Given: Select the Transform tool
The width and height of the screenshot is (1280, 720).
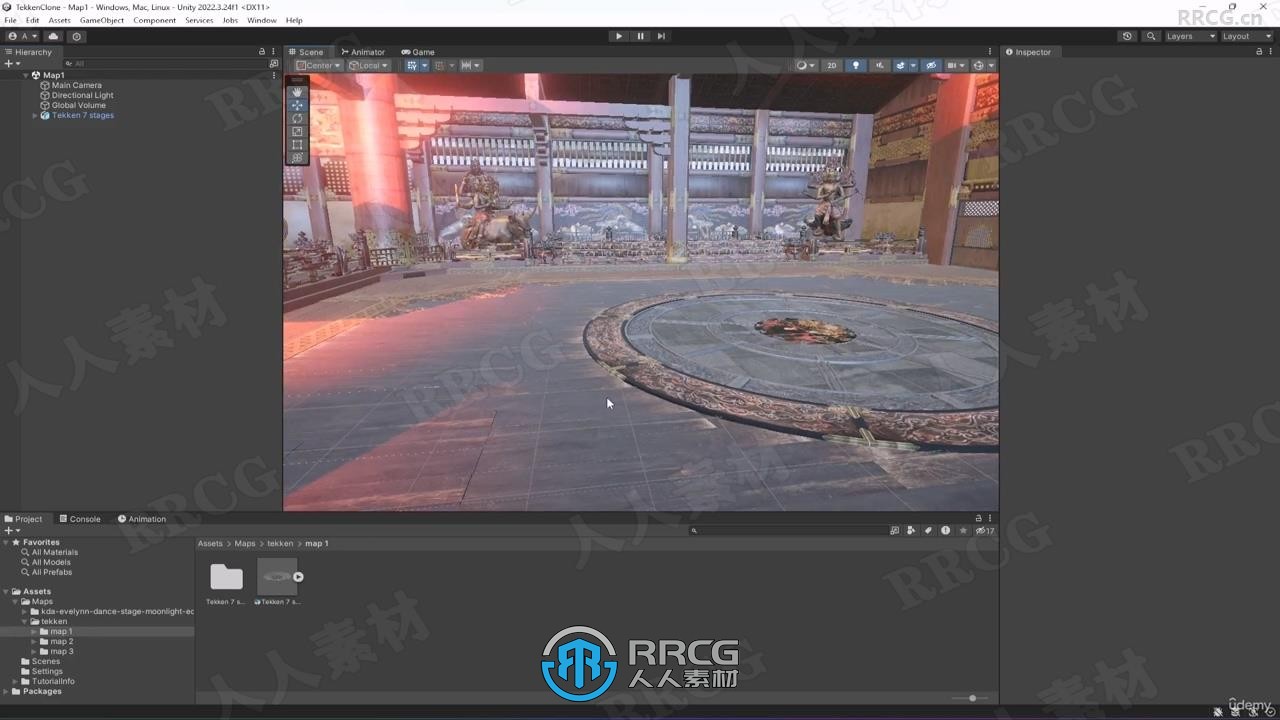Looking at the screenshot, I should tap(297, 157).
